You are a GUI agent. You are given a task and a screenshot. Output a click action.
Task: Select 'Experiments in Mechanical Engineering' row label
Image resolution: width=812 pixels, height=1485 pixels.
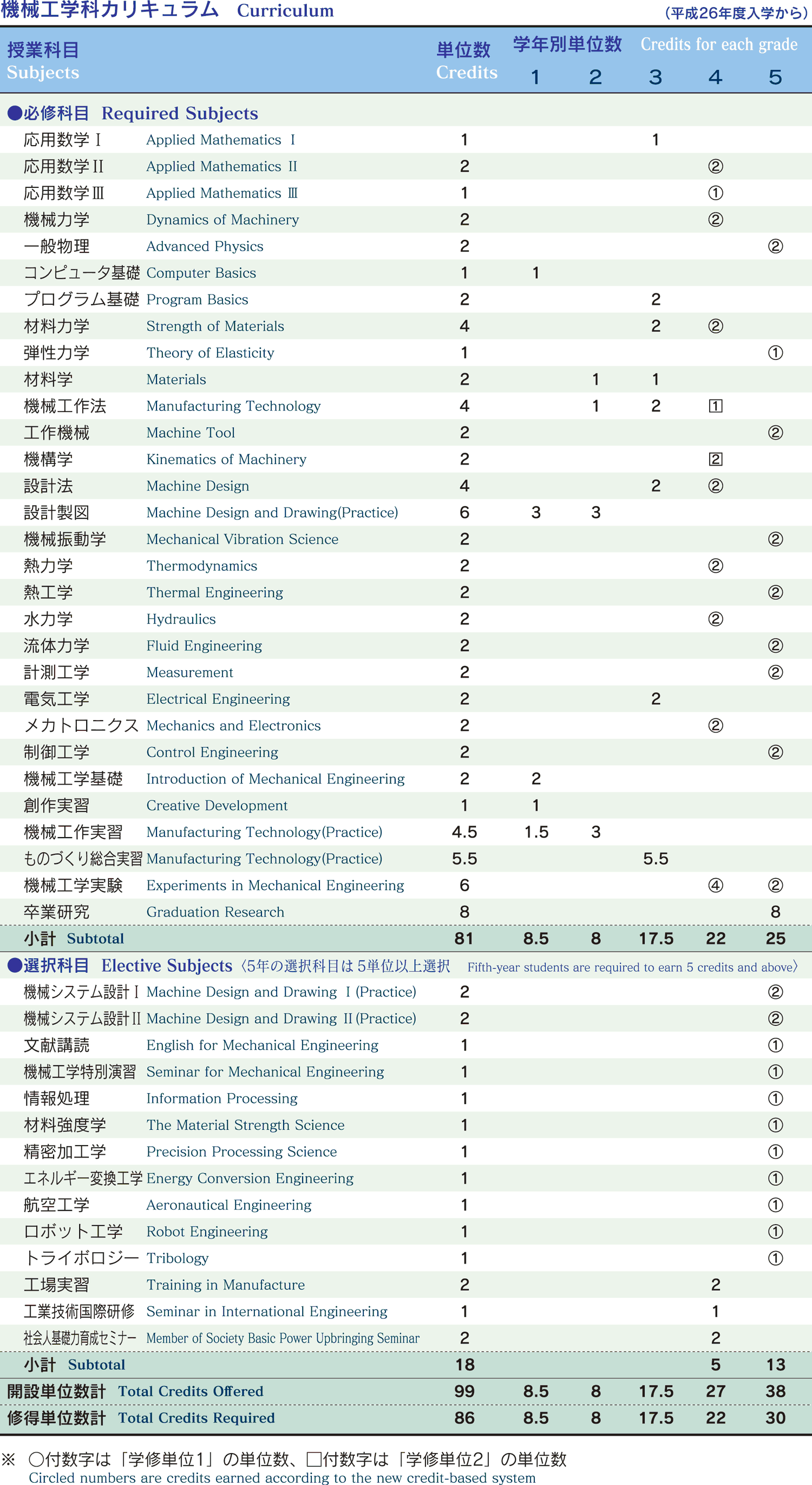coord(275,885)
